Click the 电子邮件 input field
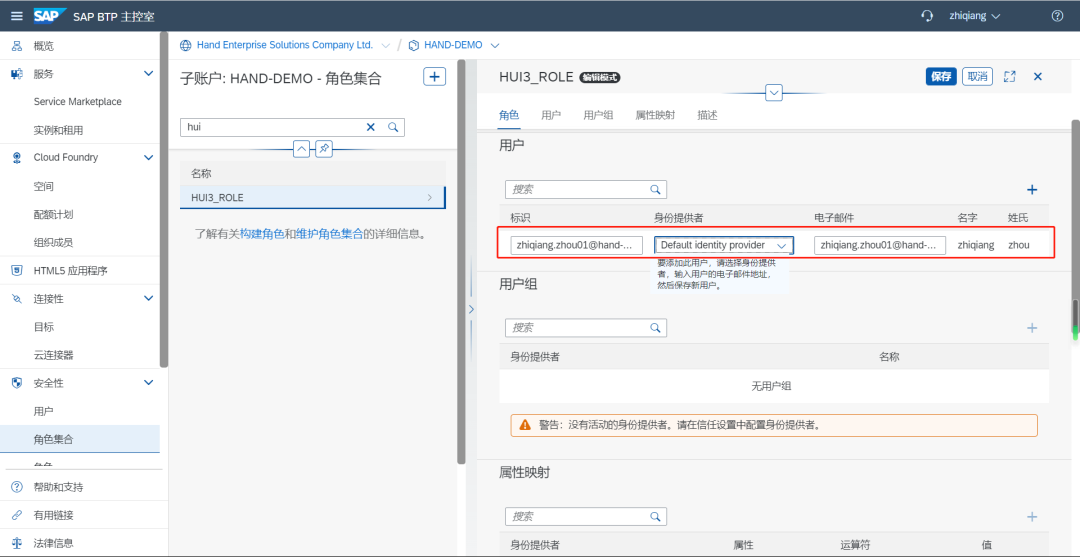The height and width of the screenshot is (557, 1080). click(x=880, y=245)
